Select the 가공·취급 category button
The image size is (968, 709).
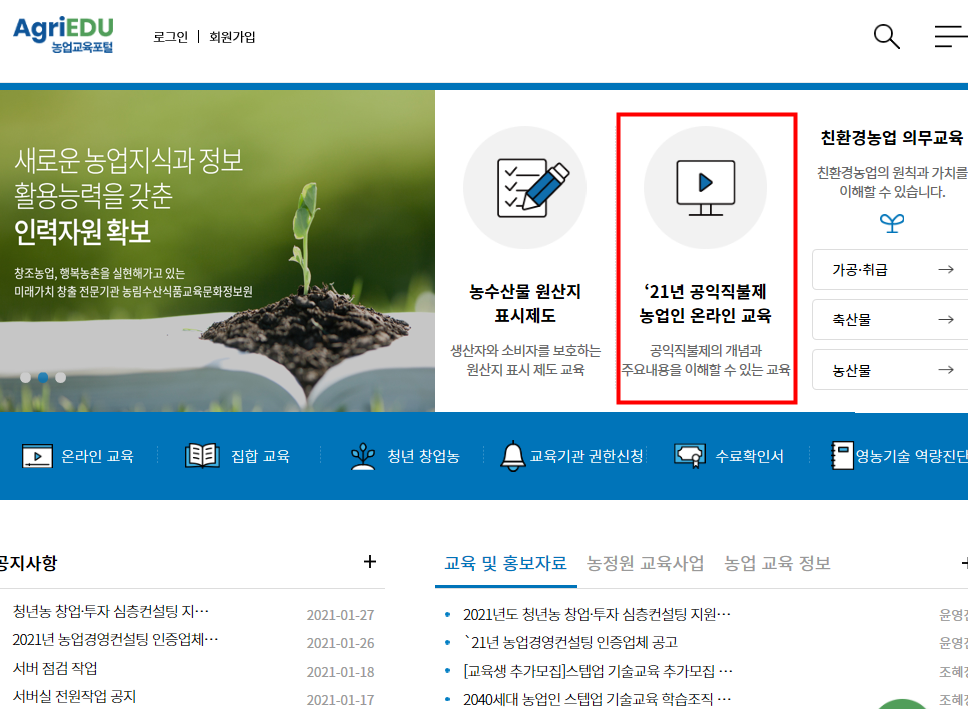890,269
